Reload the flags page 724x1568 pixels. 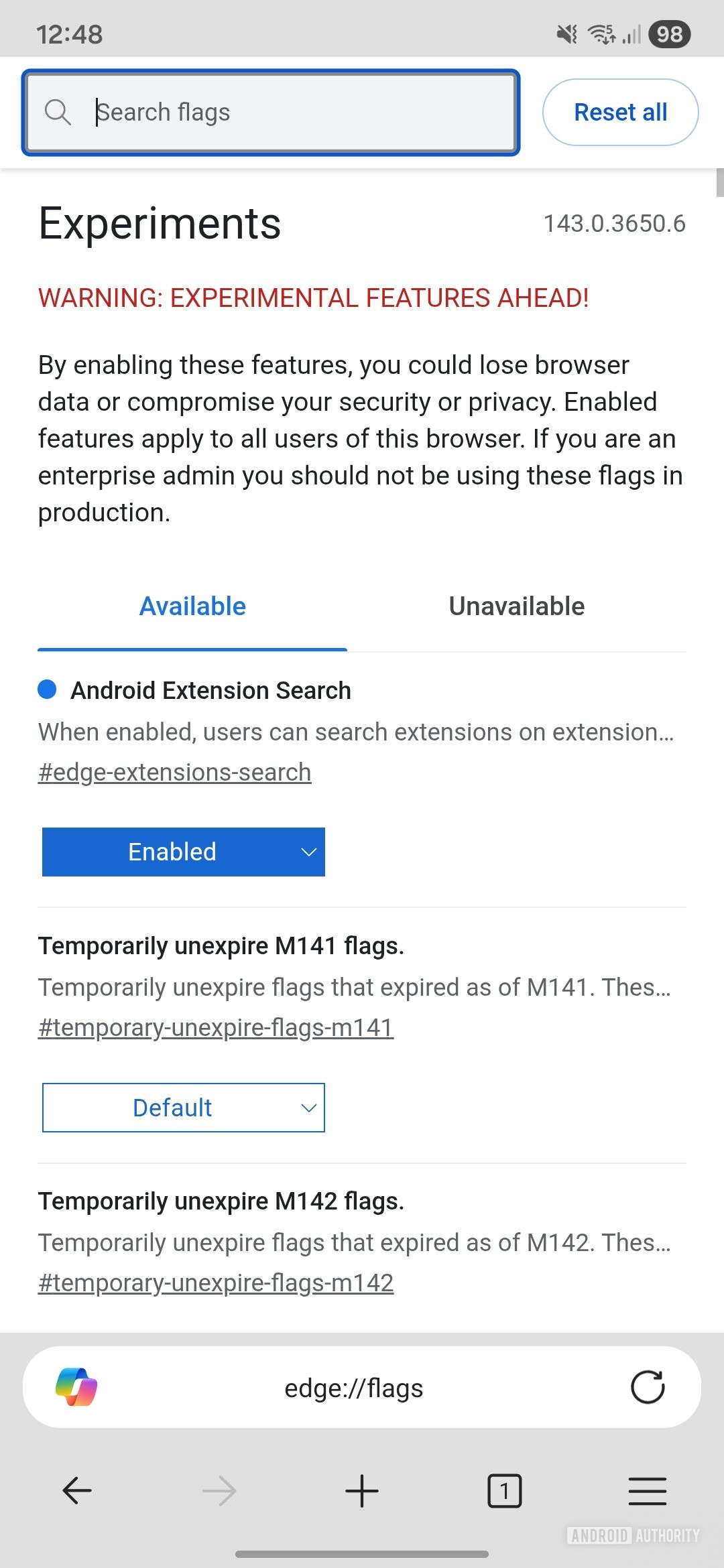pyautogui.click(x=646, y=1388)
